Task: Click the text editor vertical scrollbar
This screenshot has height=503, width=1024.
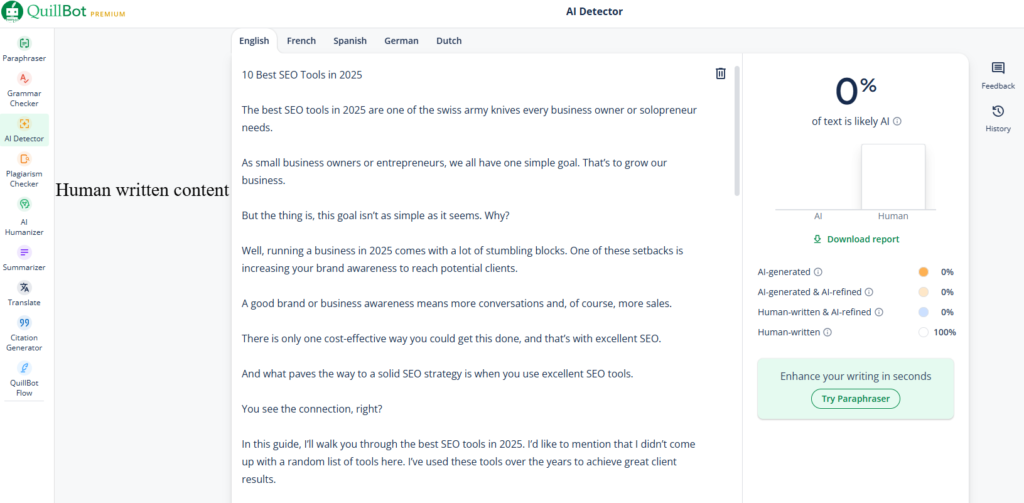Action: point(737,131)
